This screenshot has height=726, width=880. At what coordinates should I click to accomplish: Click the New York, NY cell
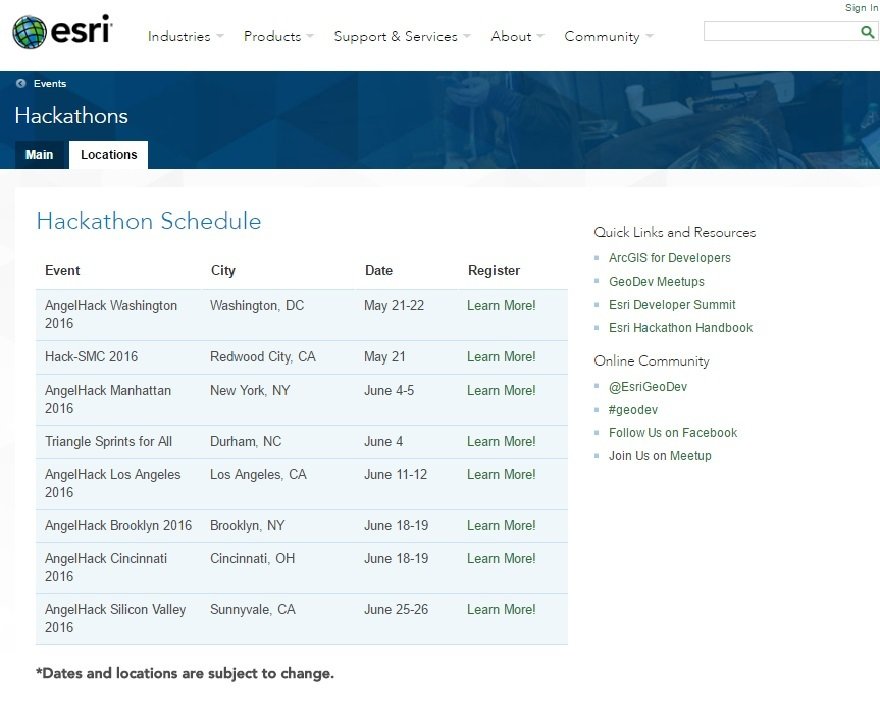[x=250, y=390]
